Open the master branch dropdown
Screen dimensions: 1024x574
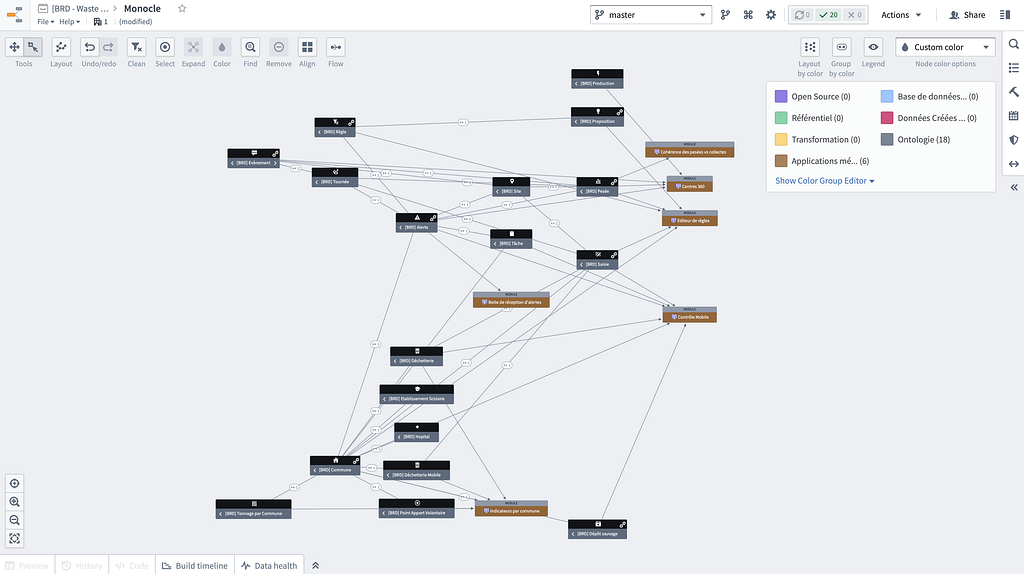coord(651,15)
